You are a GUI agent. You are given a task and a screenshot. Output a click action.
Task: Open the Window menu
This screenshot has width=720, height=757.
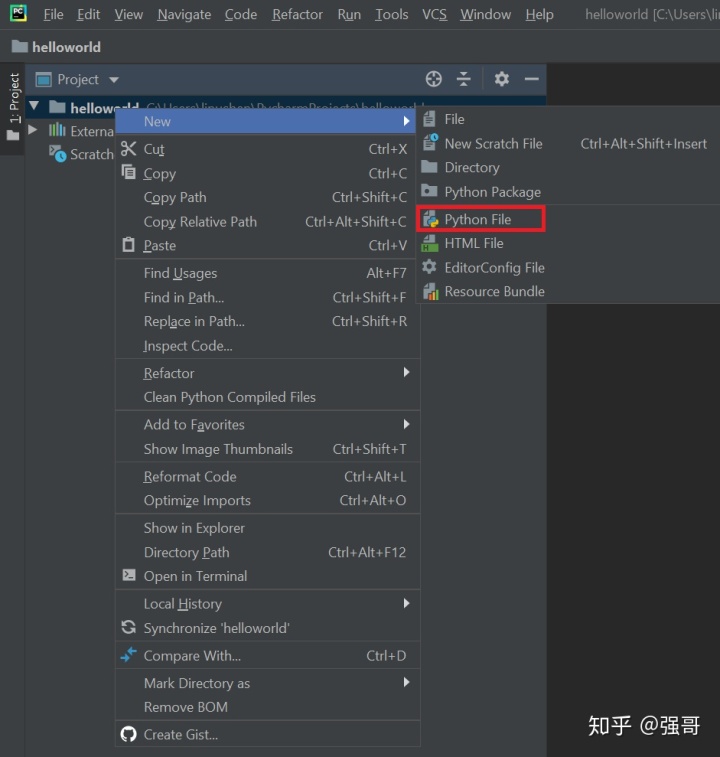coord(485,14)
